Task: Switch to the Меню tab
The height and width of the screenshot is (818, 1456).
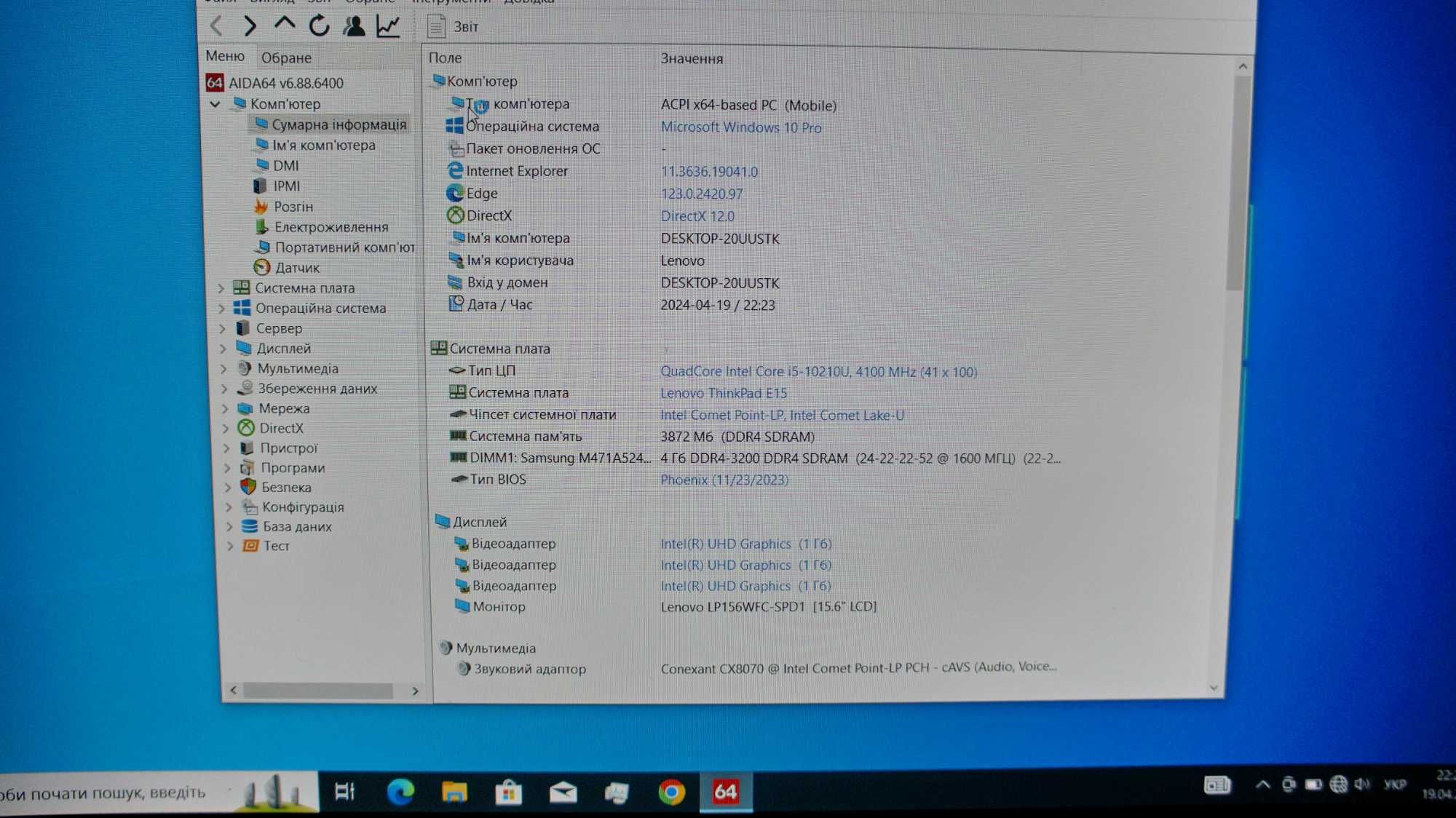Action: [225, 56]
